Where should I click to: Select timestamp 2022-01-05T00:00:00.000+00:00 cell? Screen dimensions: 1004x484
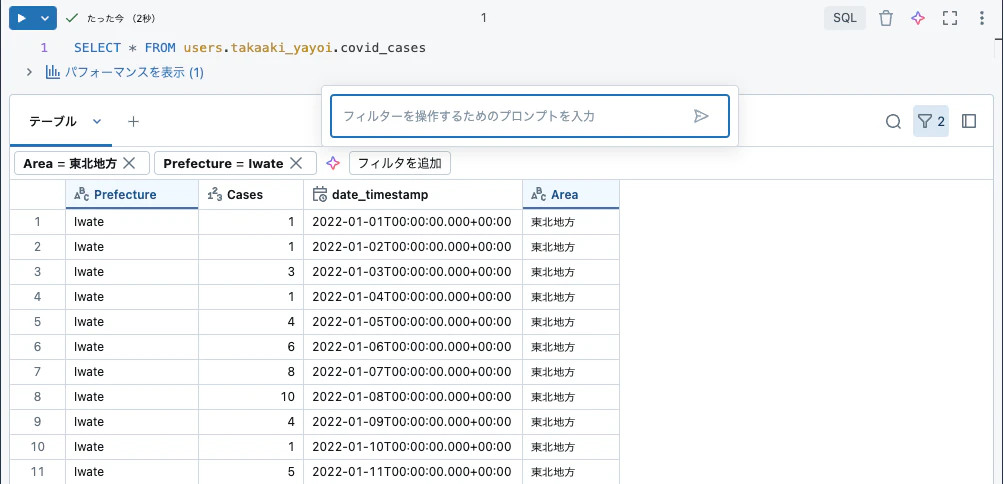[413, 321]
